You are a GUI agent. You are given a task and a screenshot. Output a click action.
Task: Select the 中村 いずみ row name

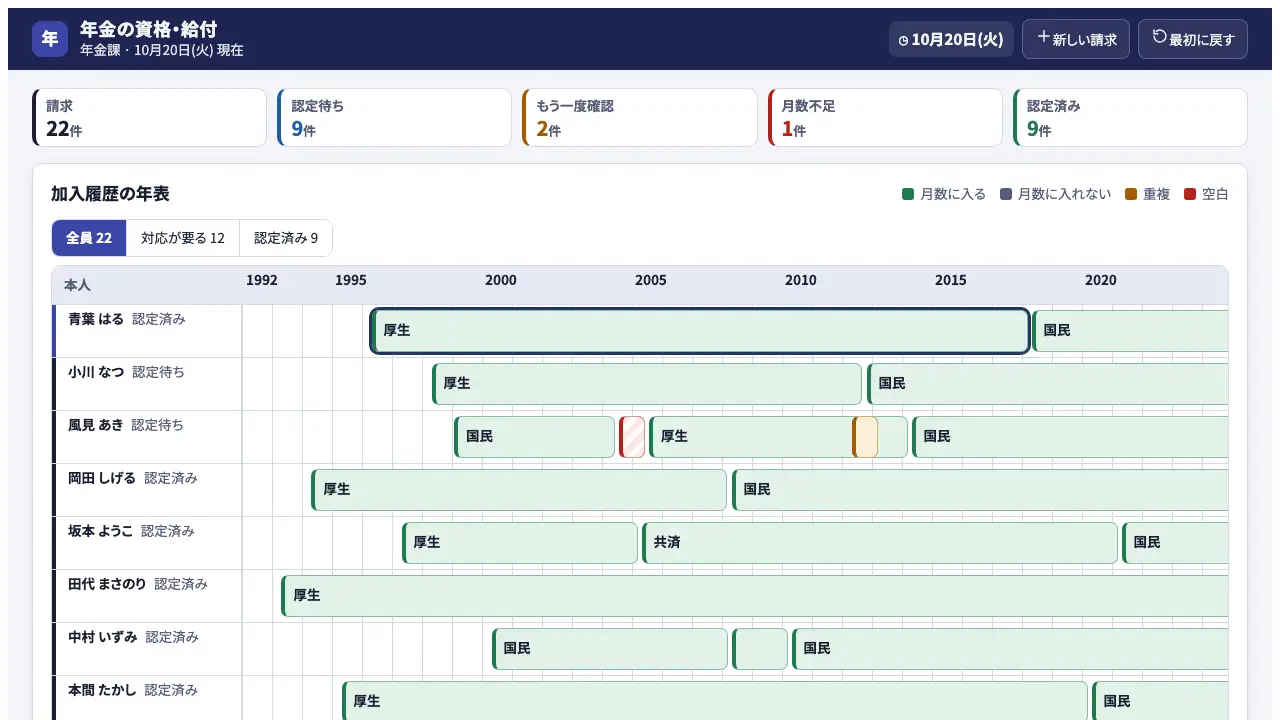tap(102, 637)
